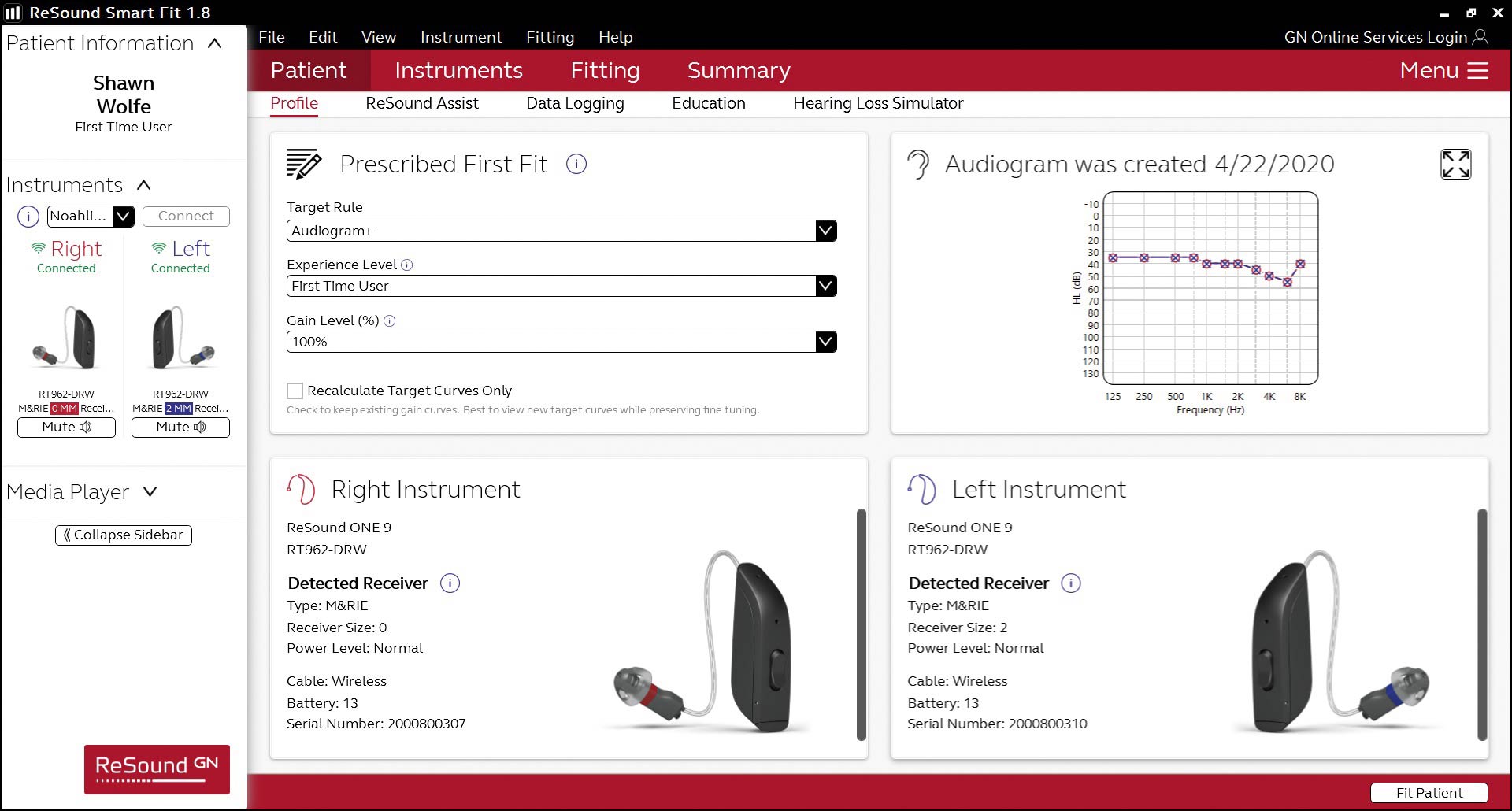Mute the Left hearing instrument

[x=180, y=428]
